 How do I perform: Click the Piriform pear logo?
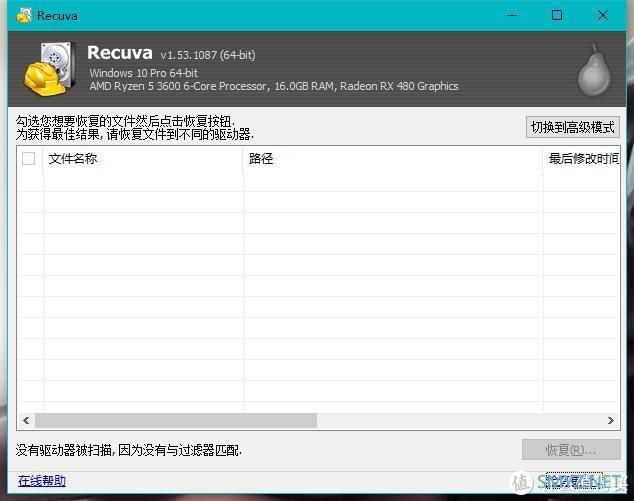[x=594, y=71]
